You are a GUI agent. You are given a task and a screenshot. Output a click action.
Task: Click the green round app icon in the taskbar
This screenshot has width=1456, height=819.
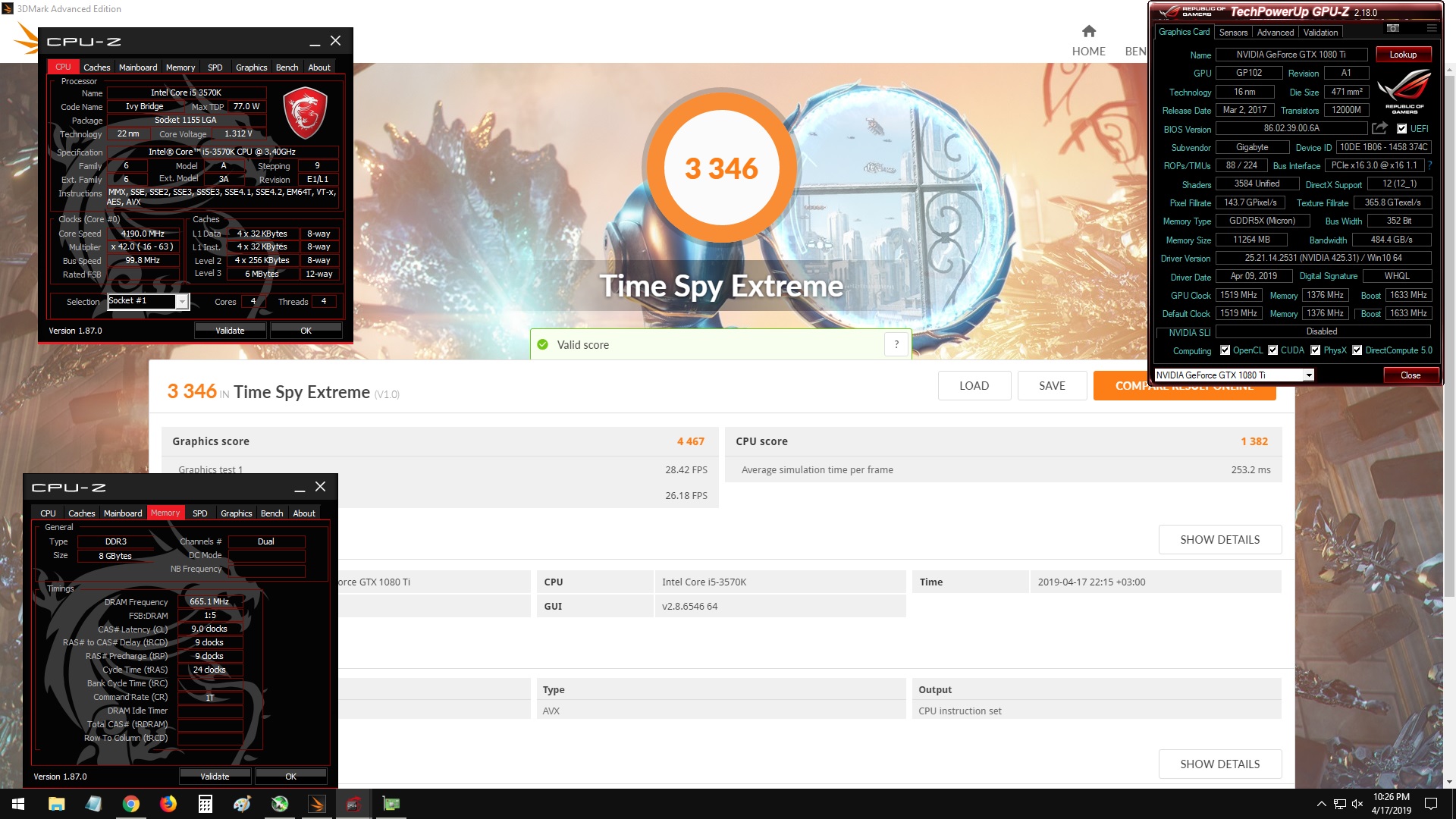[280, 804]
